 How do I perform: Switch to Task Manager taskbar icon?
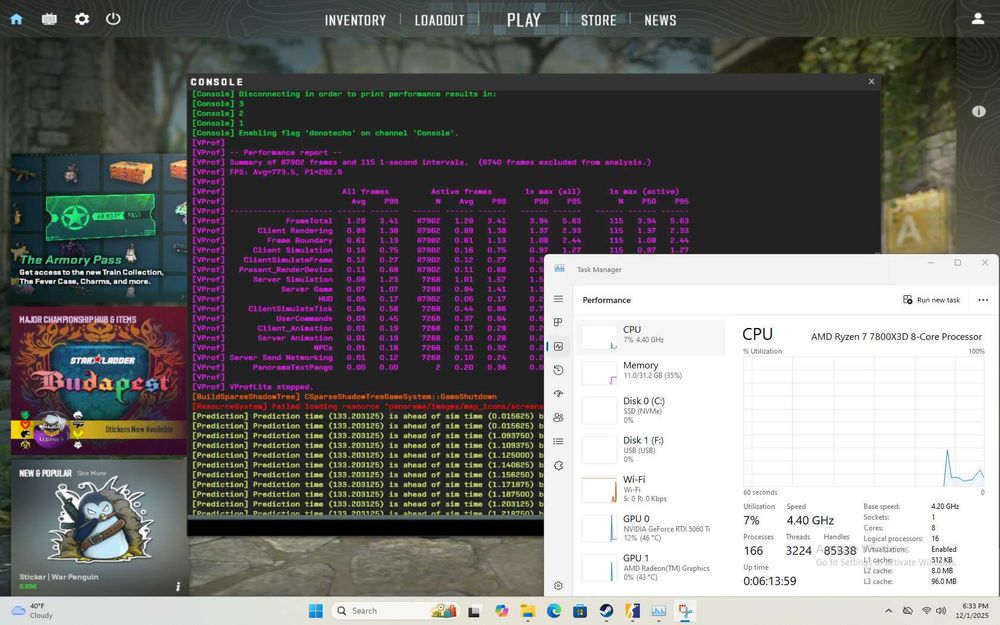click(x=658, y=611)
